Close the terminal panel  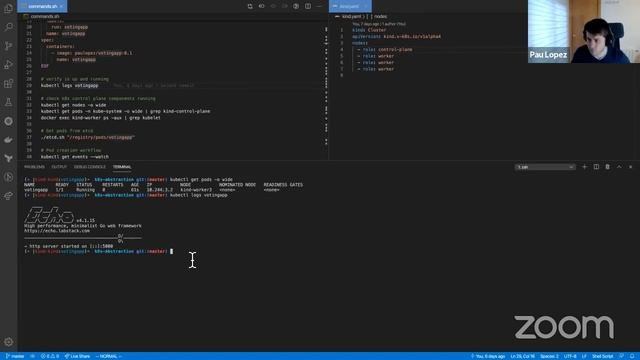pyautogui.click(x=631, y=167)
